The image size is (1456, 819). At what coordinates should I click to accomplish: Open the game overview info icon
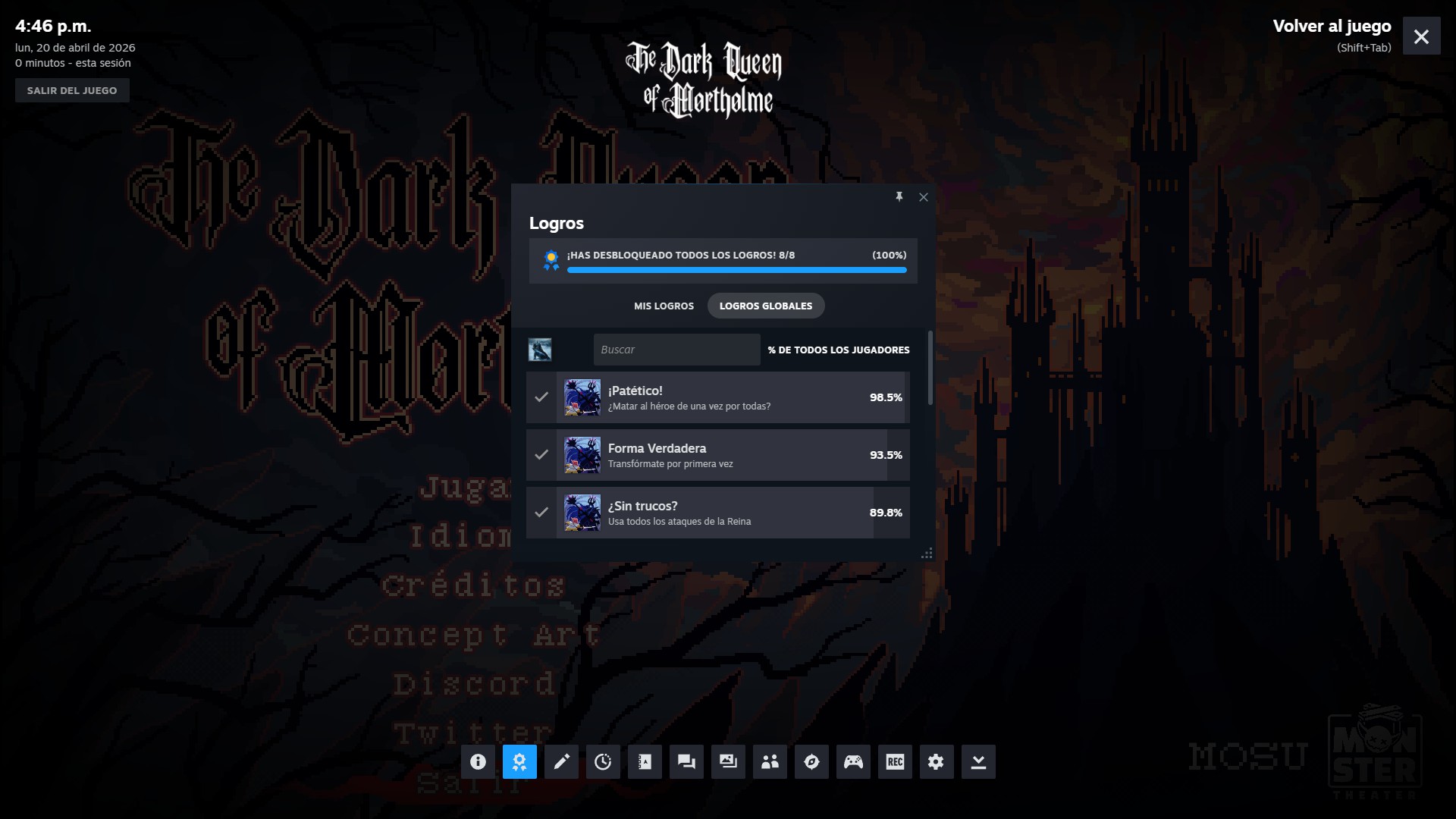point(478,761)
